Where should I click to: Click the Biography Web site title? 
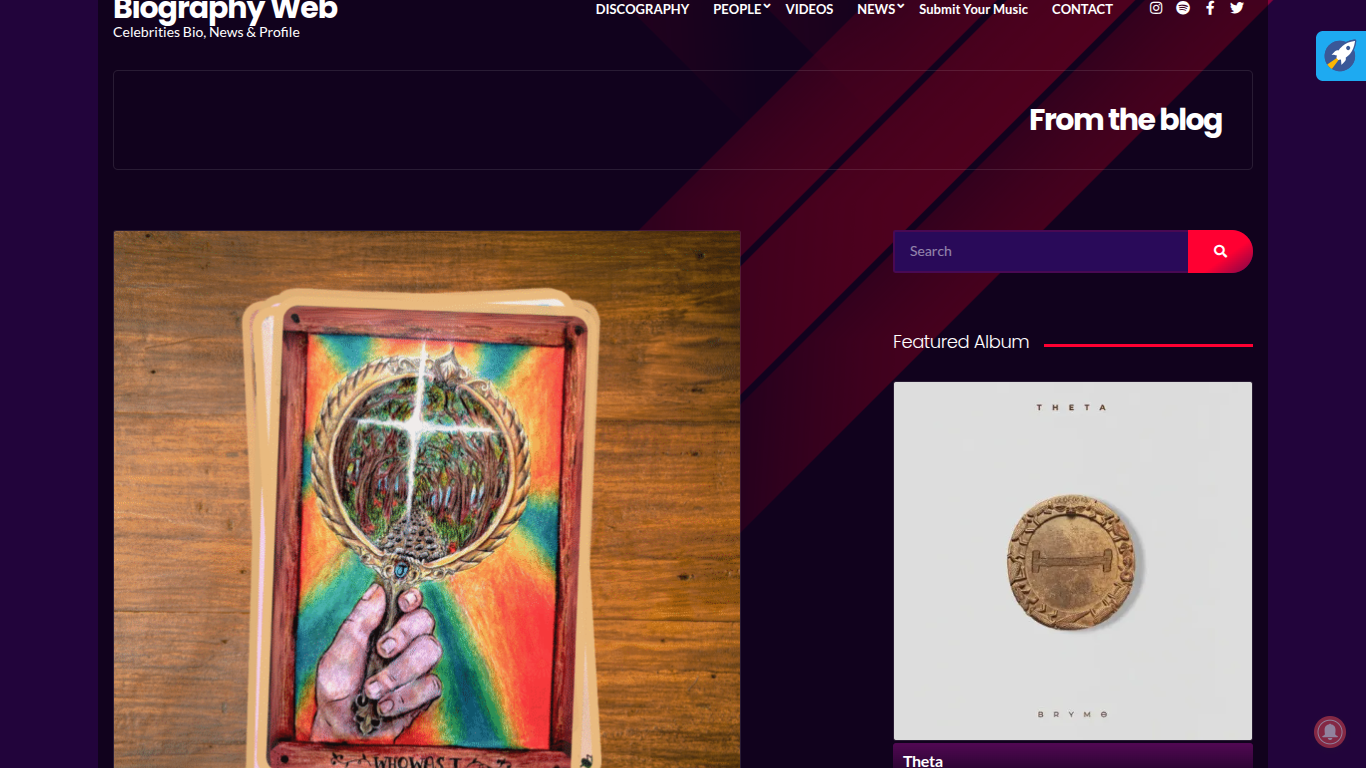click(225, 10)
